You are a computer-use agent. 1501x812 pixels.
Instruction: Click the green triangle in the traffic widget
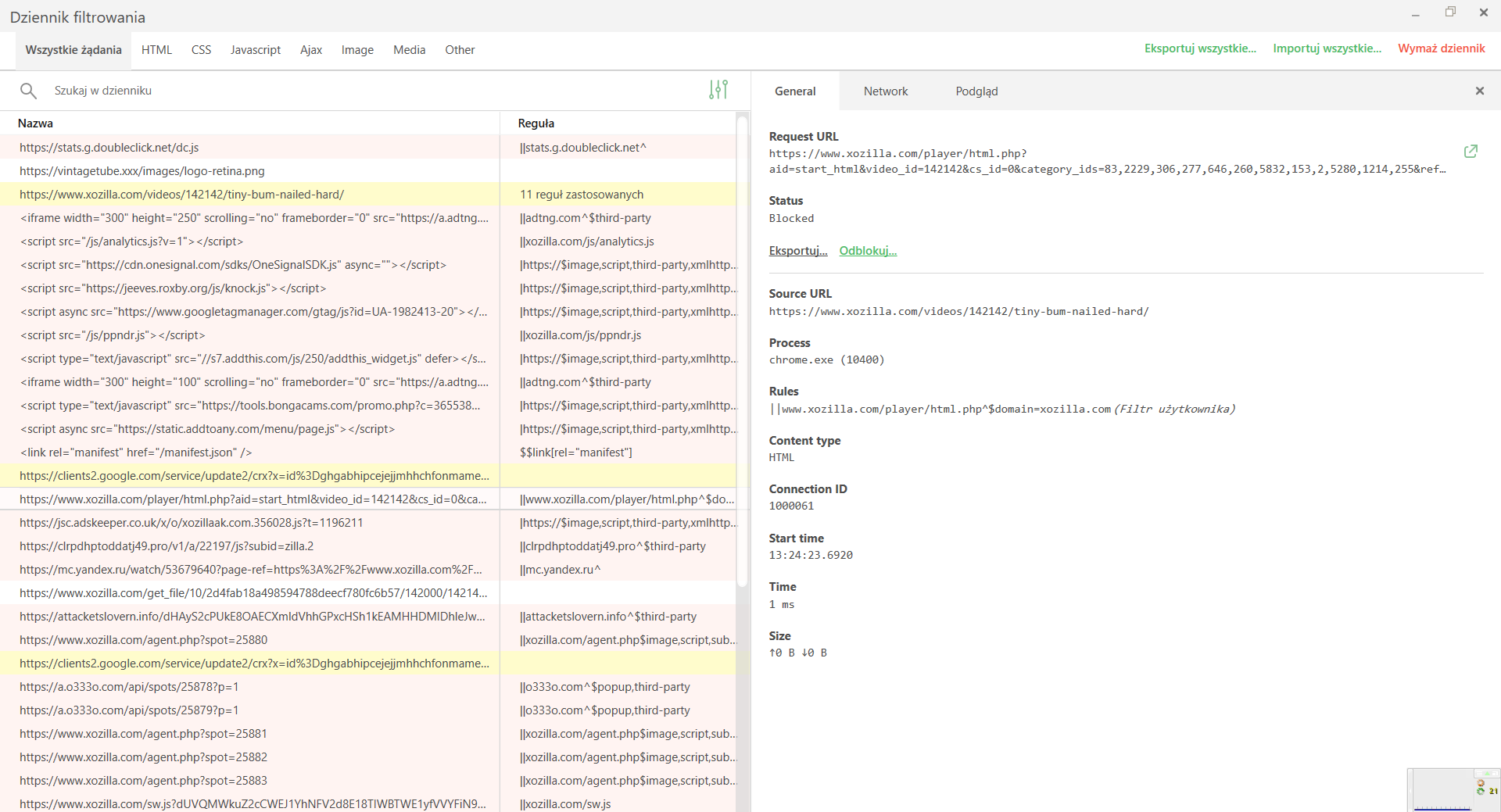point(1487,774)
